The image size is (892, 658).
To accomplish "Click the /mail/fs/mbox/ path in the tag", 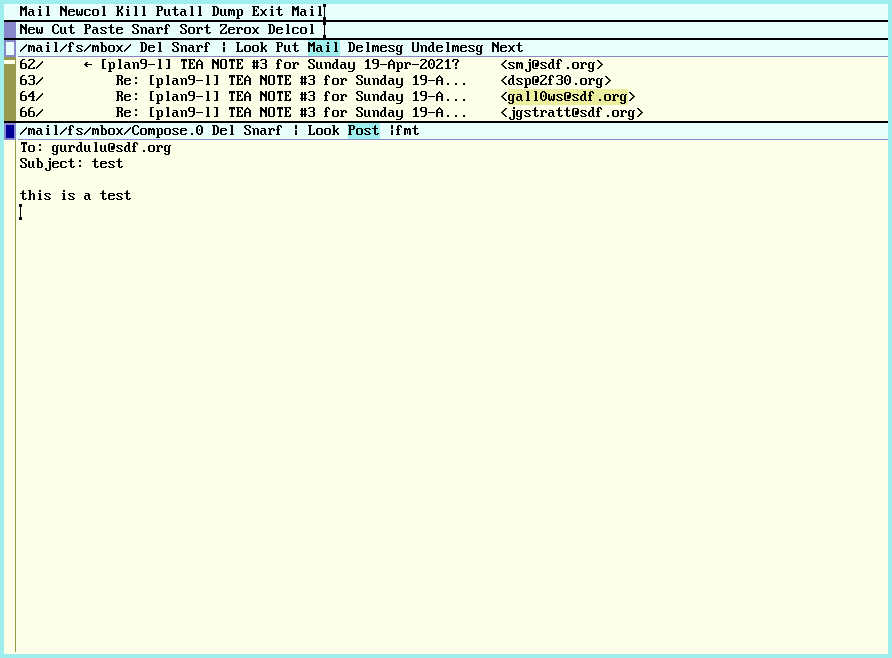I will (75, 48).
